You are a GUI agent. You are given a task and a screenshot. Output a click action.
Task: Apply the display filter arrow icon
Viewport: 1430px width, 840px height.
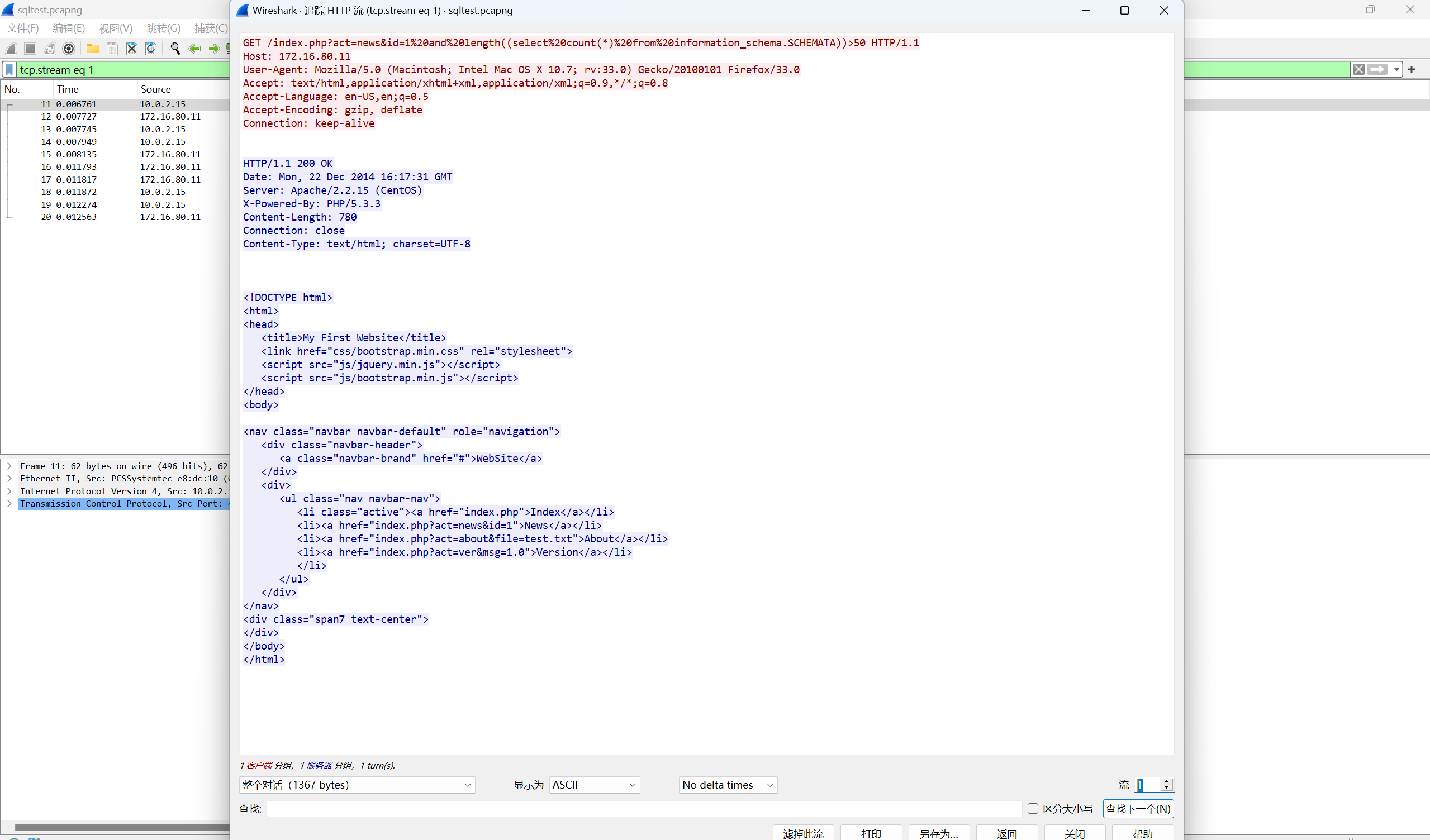(1377, 70)
